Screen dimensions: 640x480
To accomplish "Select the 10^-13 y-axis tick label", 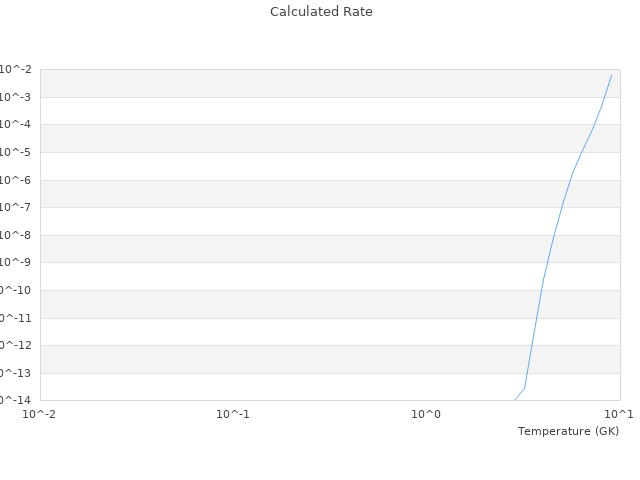I will pyautogui.click(x=15, y=373).
